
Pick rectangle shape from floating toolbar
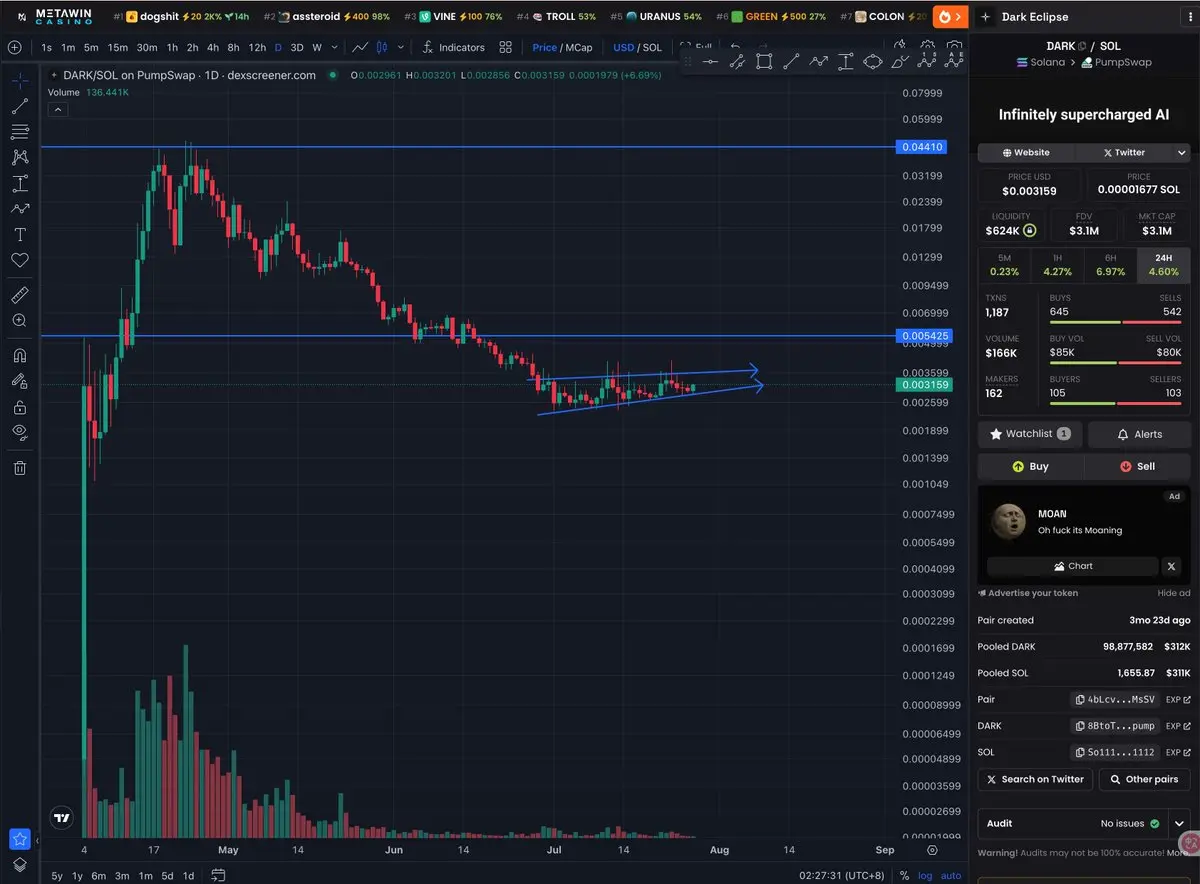coord(764,61)
